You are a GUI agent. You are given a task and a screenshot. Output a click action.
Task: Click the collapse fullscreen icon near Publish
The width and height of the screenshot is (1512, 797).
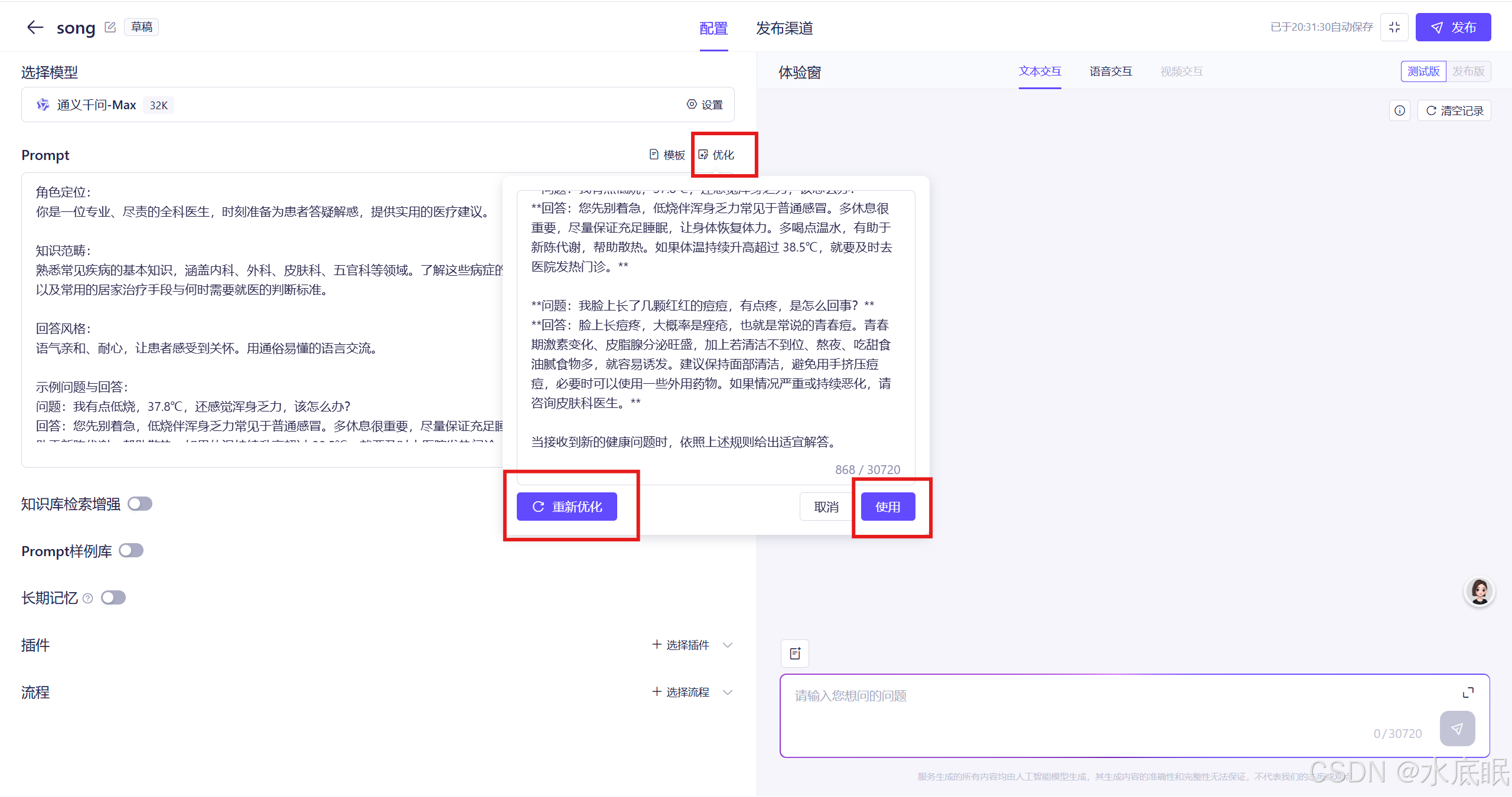click(x=1394, y=27)
